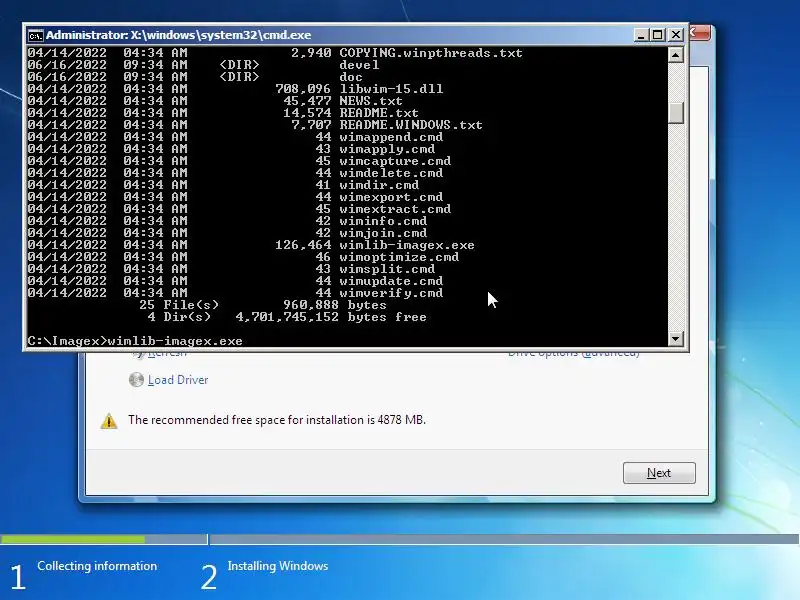The height and width of the screenshot is (600, 800).
Task: Click the wimexport.cmd entry
Action: click(x=391, y=197)
